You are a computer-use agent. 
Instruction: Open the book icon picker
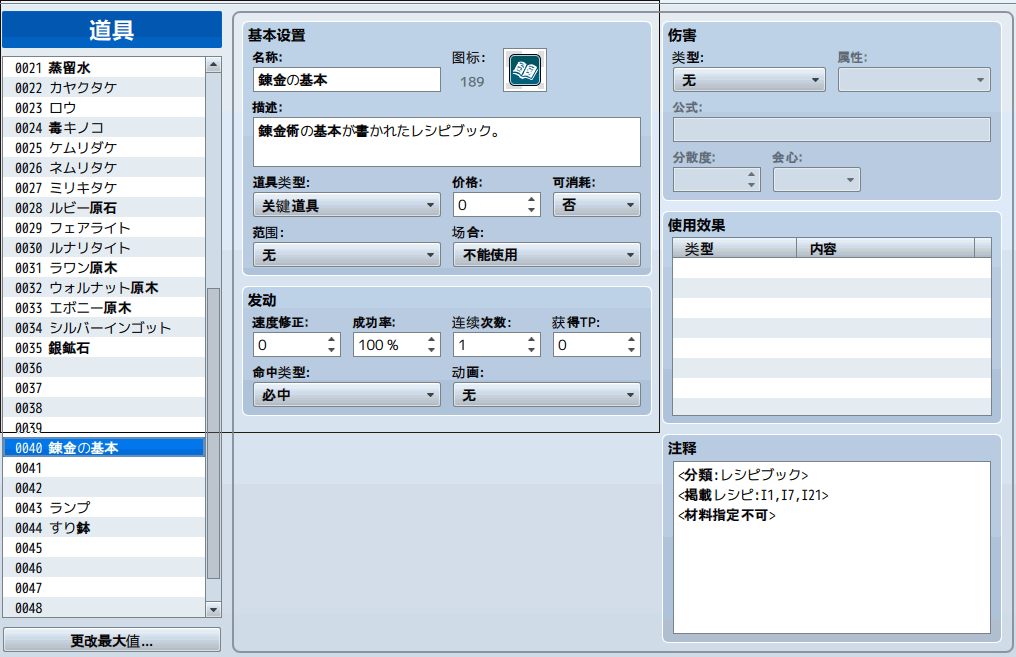coord(525,70)
